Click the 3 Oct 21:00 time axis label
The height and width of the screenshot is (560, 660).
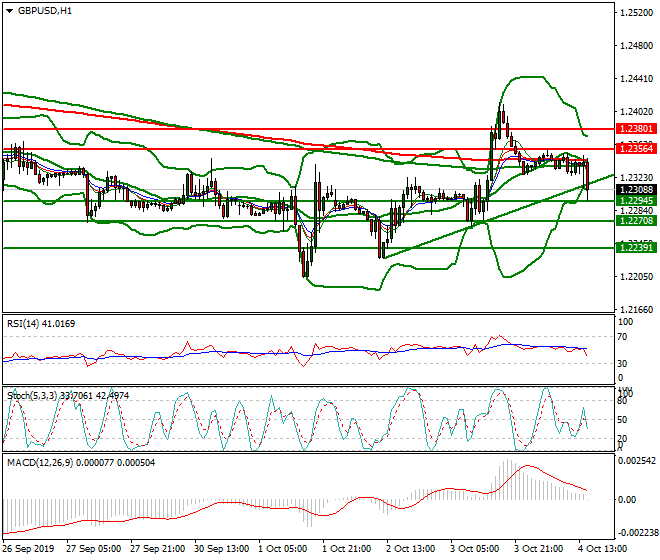[x=538, y=549]
